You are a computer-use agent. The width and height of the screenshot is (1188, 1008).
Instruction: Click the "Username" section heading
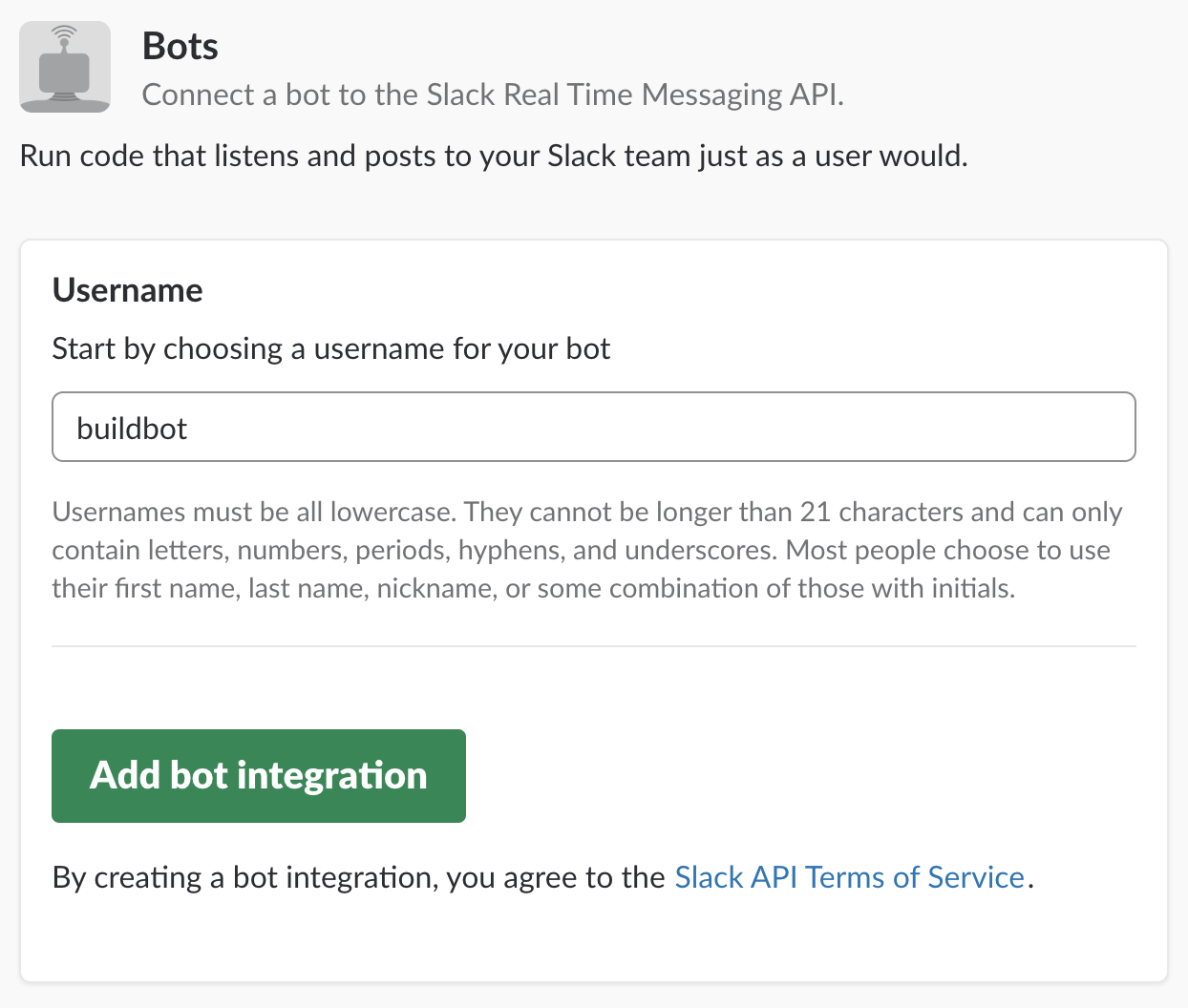[127, 290]
